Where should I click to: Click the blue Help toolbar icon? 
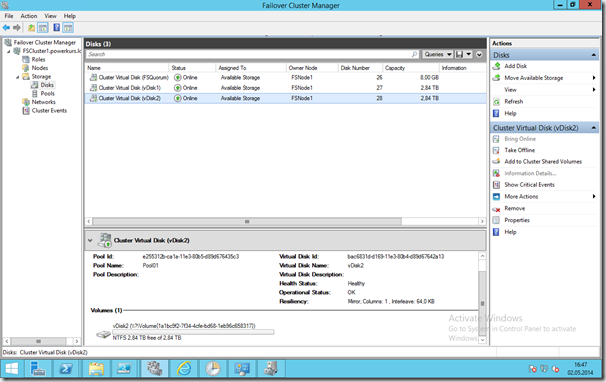coord(56,27)
